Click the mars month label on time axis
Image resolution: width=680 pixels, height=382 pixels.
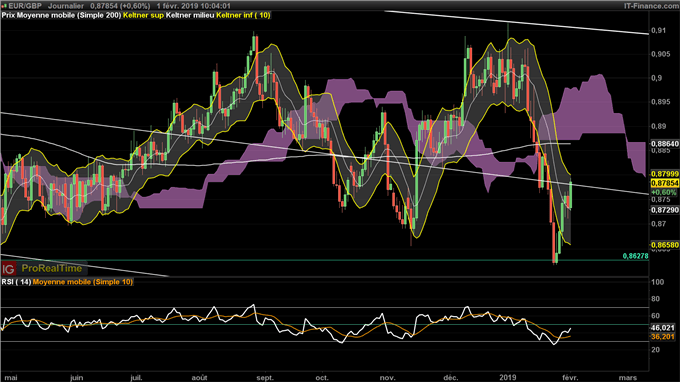click(628, 378)
